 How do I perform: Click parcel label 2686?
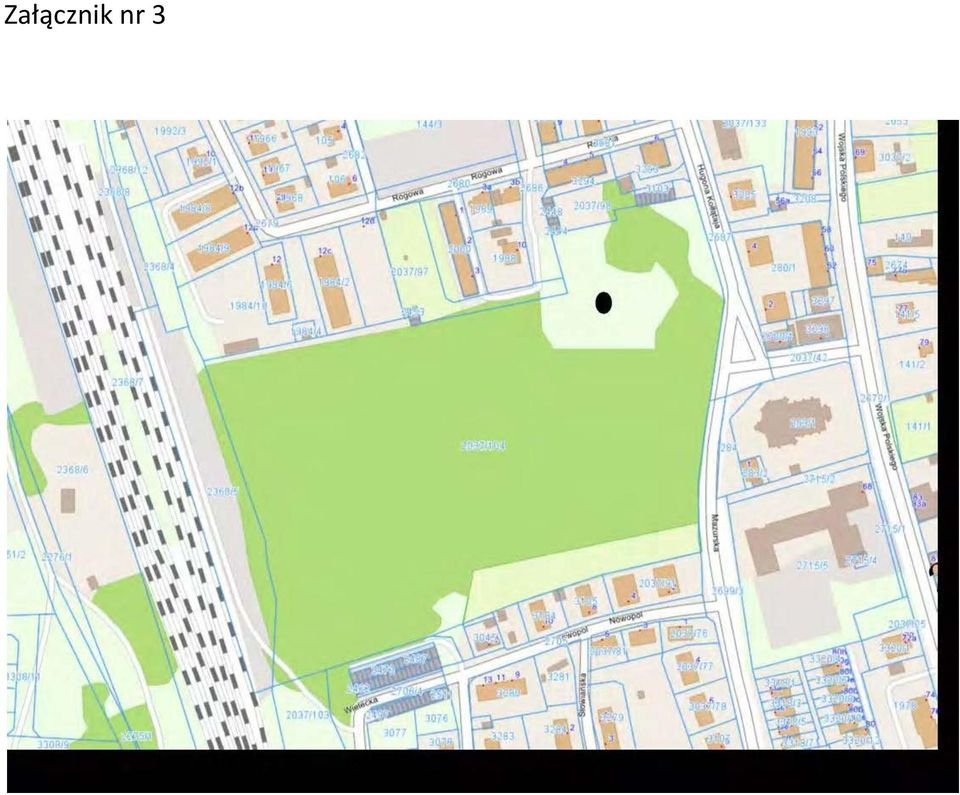[531, 188]
